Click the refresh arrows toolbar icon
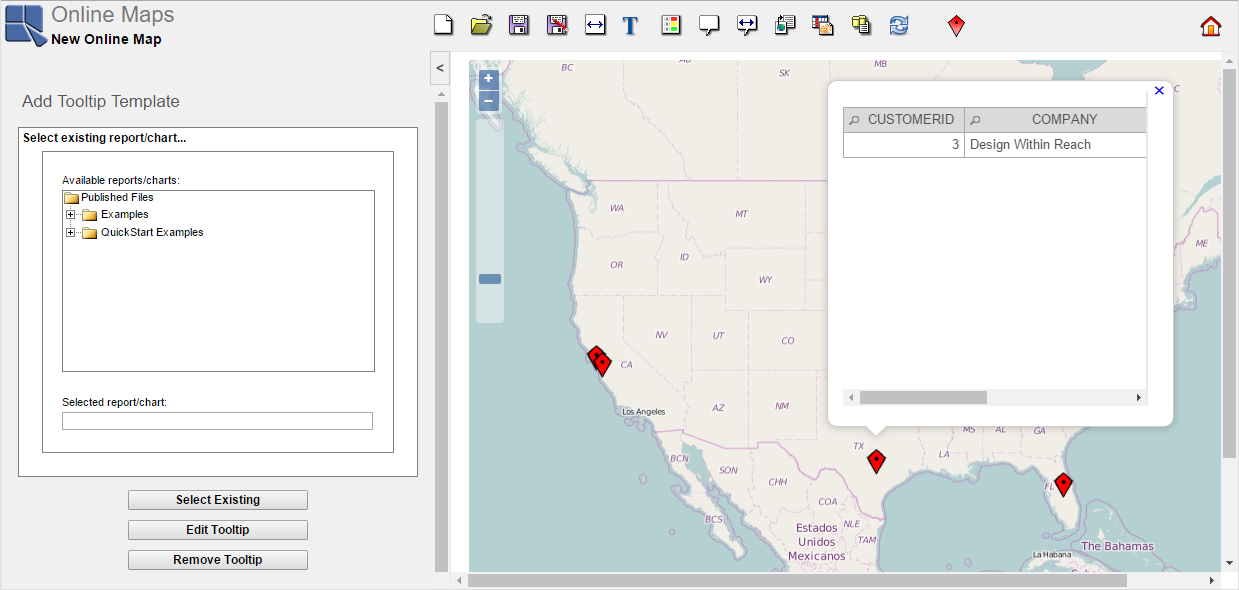The height and width of the screenshot is (590, 1239). 899,26
